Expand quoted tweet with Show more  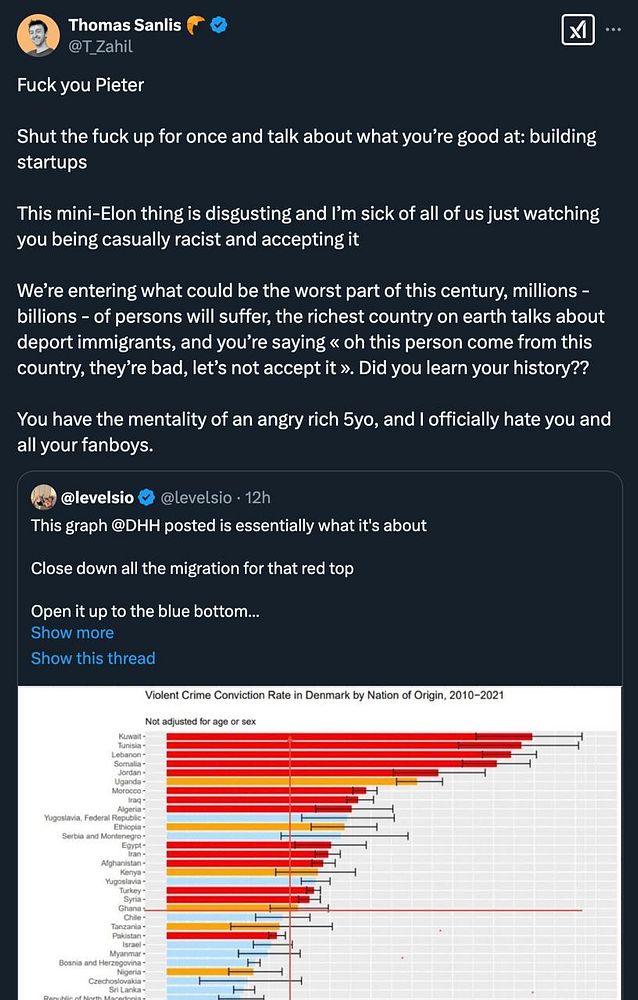pos(72,632)
